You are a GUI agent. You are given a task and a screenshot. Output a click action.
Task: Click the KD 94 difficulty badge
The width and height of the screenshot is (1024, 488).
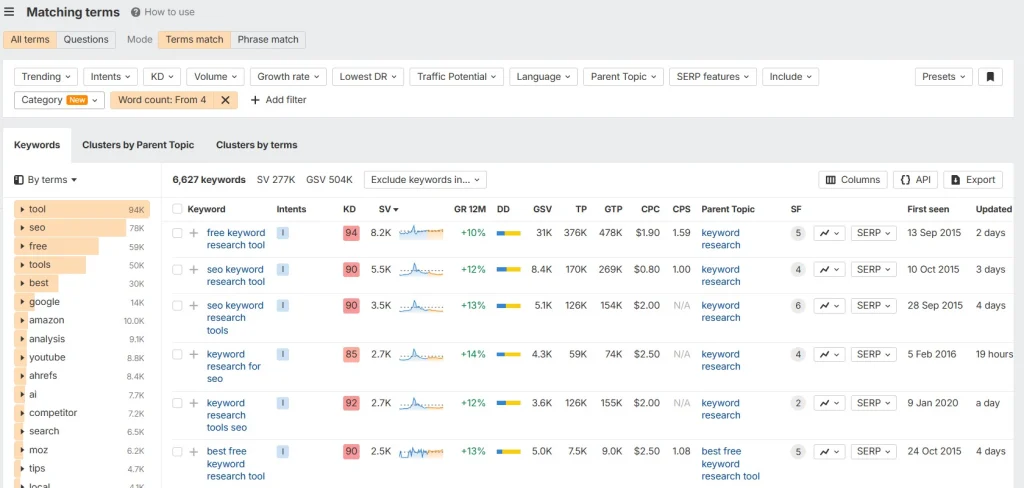point(351,233)
